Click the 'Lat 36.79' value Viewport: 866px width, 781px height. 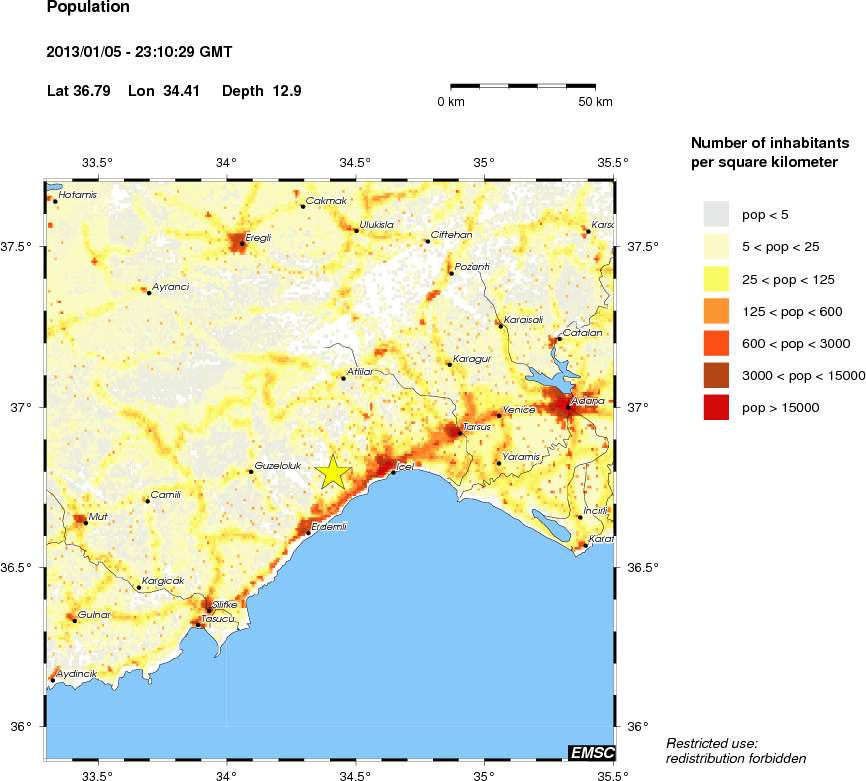78,91
